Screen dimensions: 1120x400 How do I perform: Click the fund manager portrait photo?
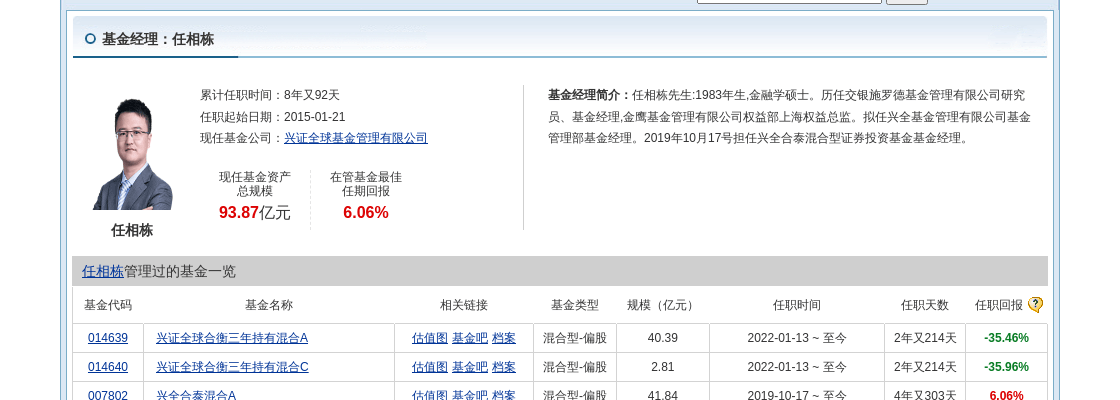click(133, 154)
